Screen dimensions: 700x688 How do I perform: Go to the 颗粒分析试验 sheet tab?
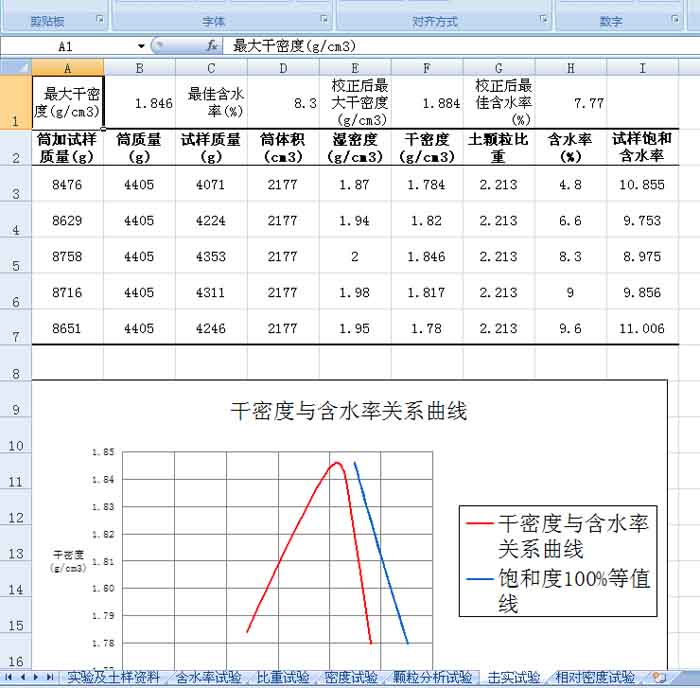432,678
